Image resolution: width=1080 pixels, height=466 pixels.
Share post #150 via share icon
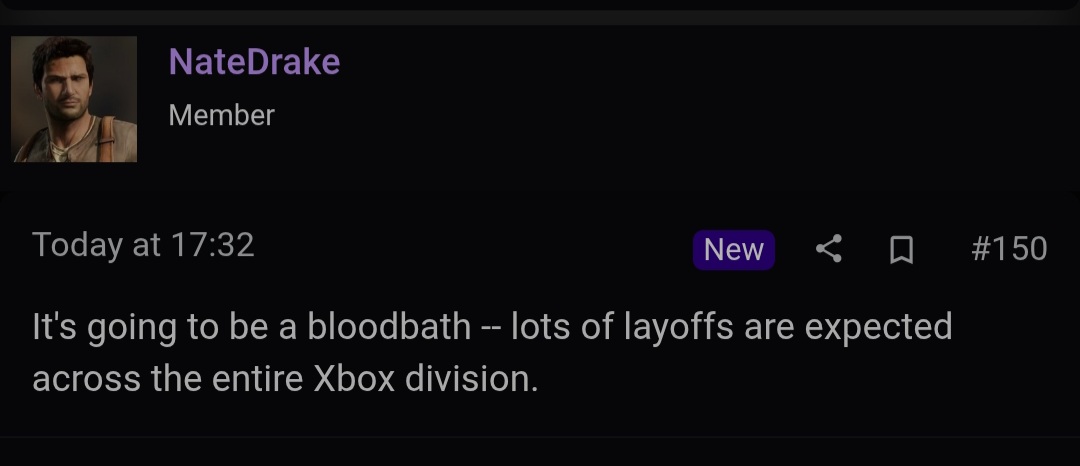(x=829, y=248)
